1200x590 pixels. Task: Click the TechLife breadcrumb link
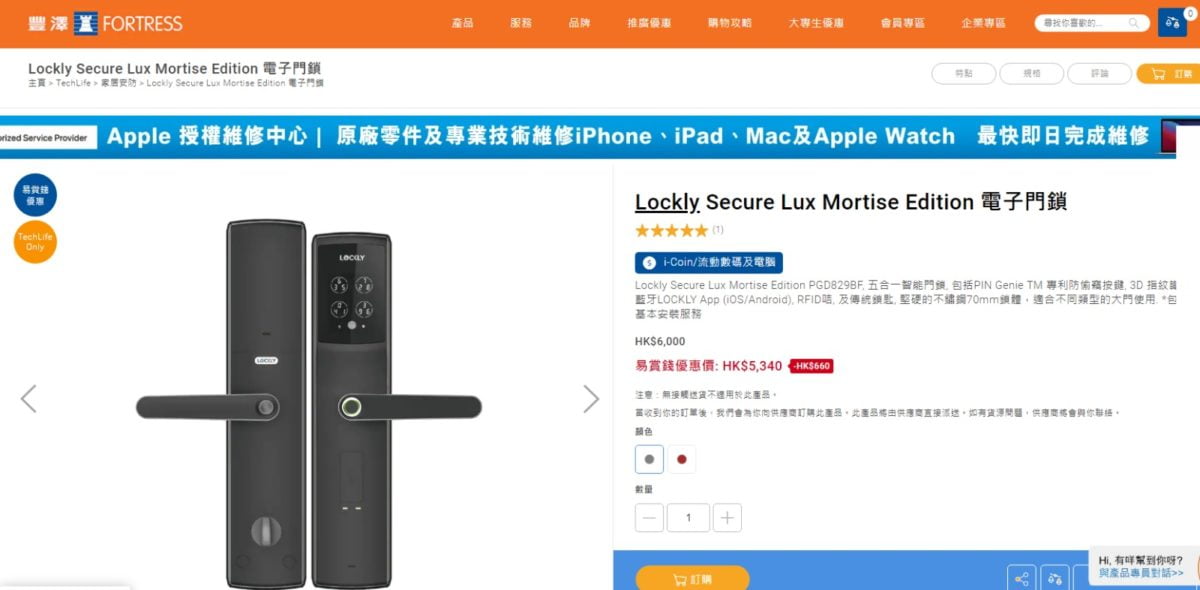click(x=73, y=83)
